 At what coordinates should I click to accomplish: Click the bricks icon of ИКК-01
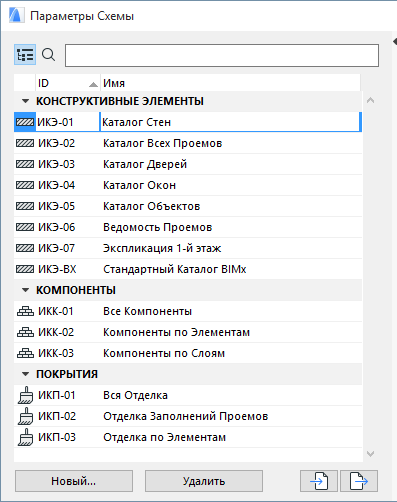pyautogui.click(x=25, y=311)
